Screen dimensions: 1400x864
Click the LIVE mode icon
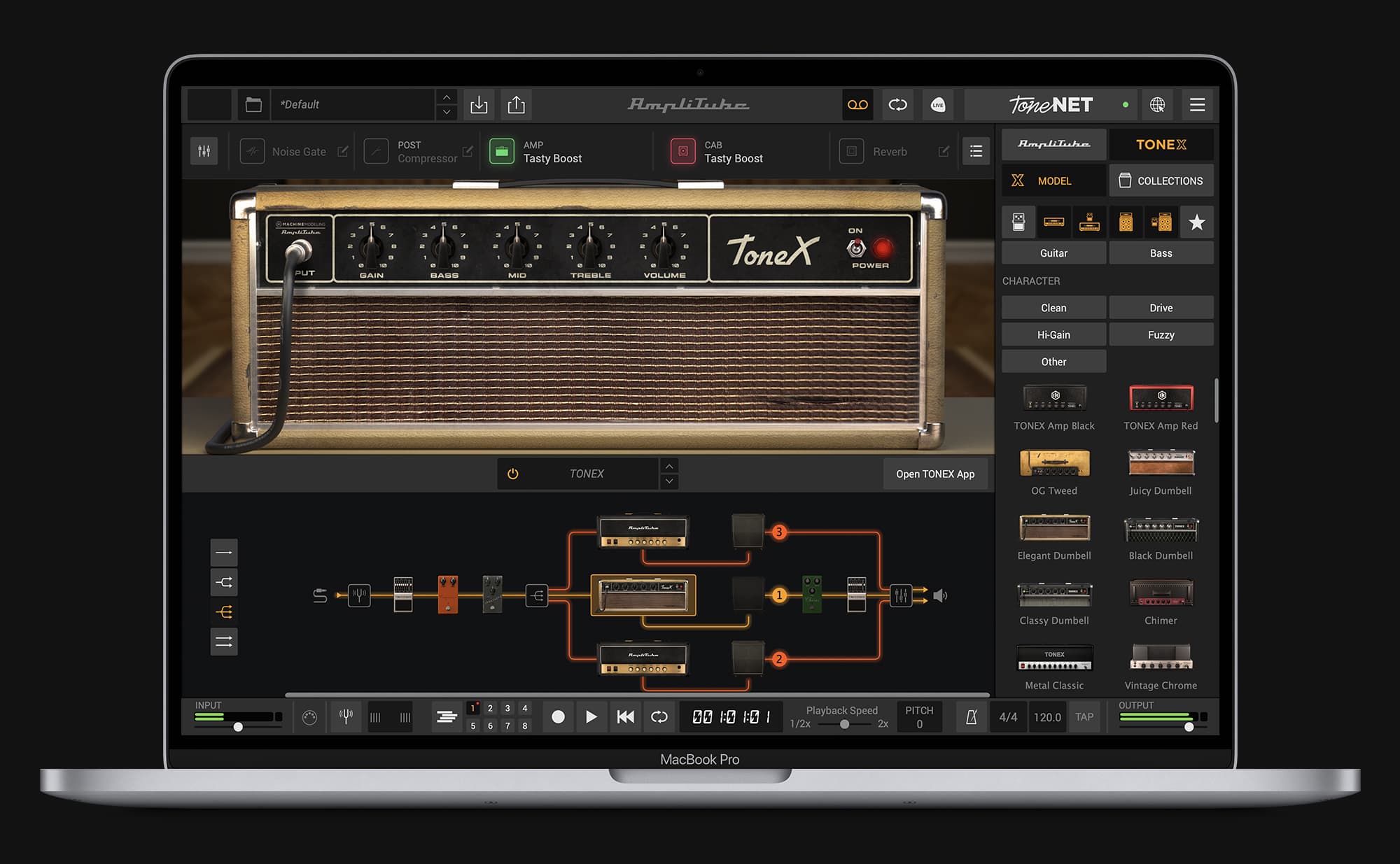(937, 105)
